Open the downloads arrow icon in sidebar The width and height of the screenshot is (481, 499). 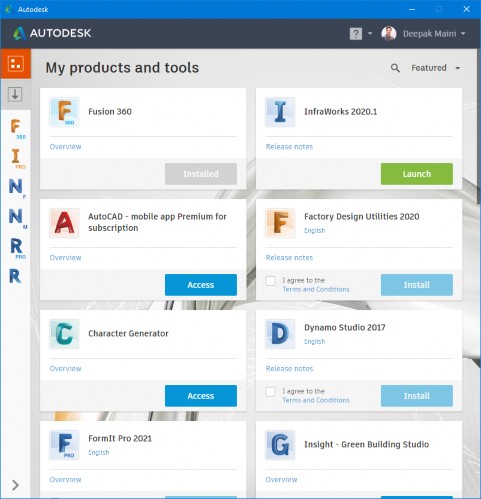pyautogui.click(x=15, y=94)
